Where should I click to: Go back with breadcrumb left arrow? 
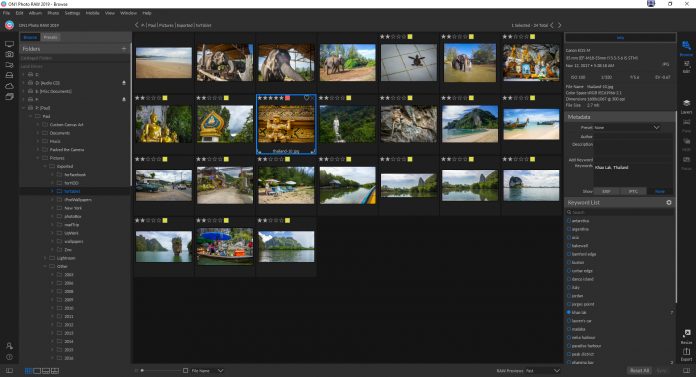pos(136,25)
